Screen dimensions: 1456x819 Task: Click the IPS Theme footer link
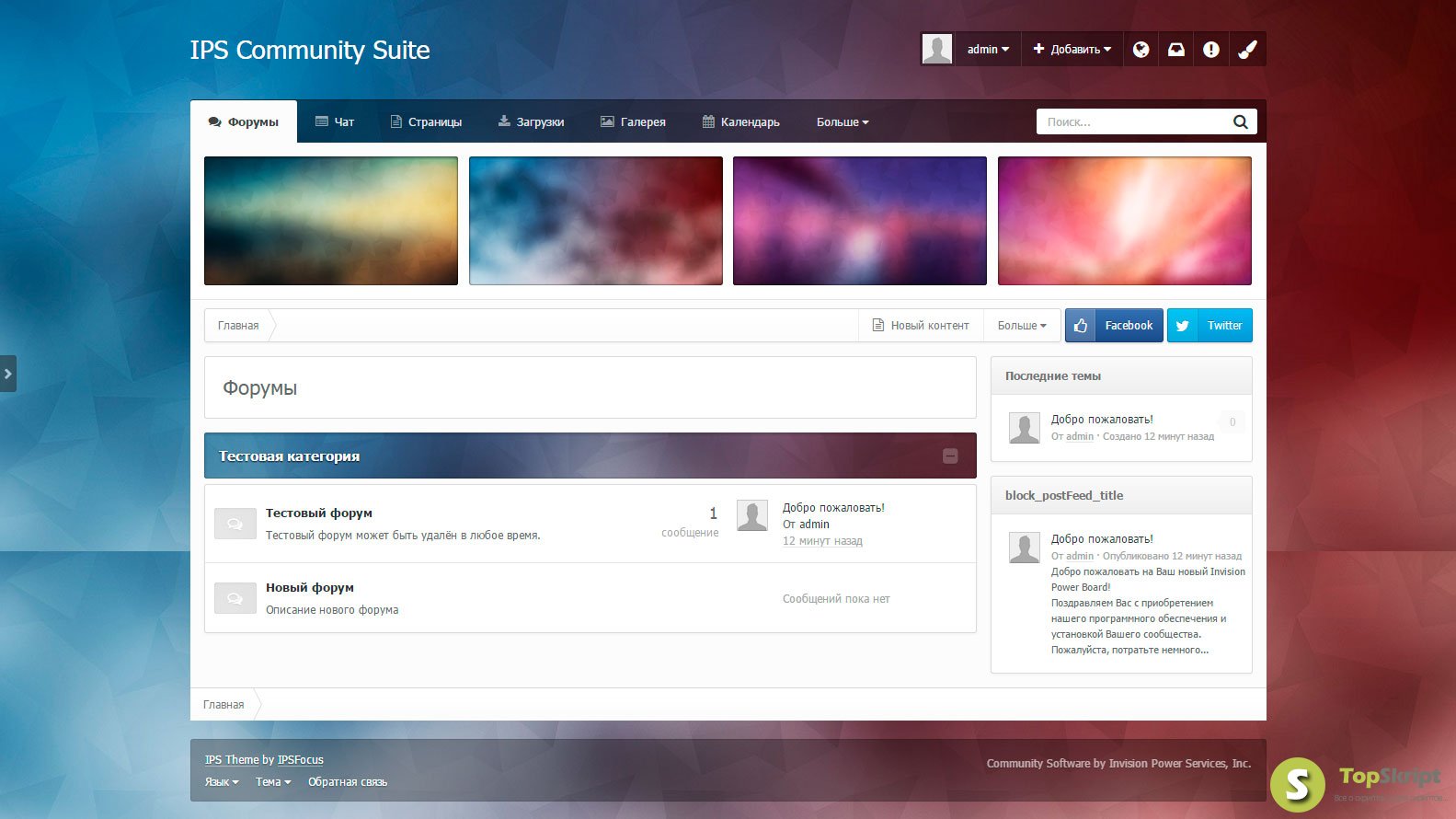(x=232, y=760)
